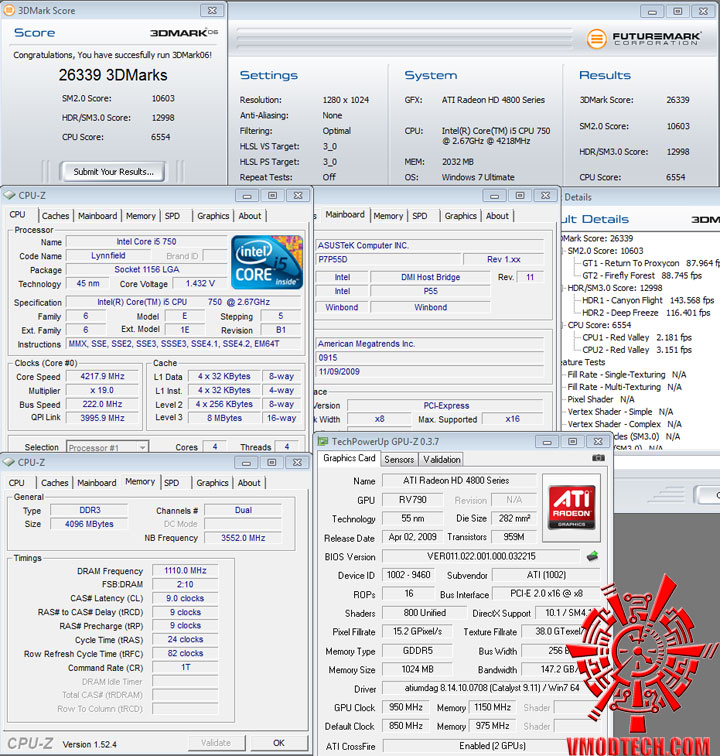Select Pixel Shader N/A tree row

click(x=600, y=399)
